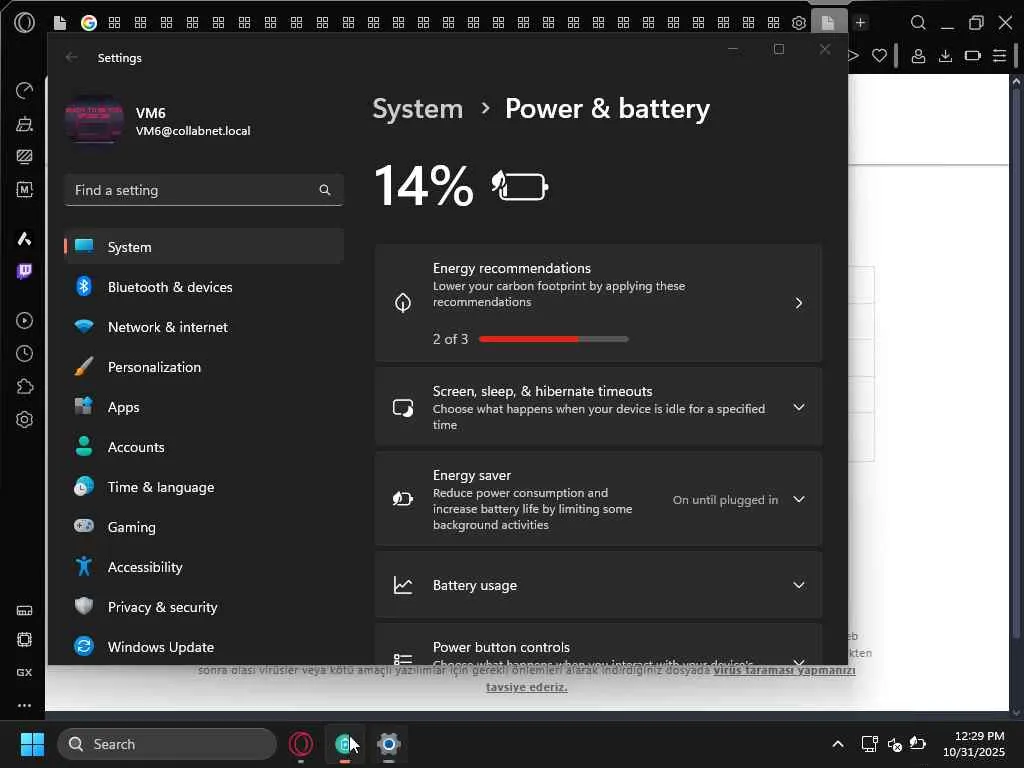Screen dimensions: 1024x768
Task: Click the RAM chip icon in Opera sidebar
Action: [24, 639]
